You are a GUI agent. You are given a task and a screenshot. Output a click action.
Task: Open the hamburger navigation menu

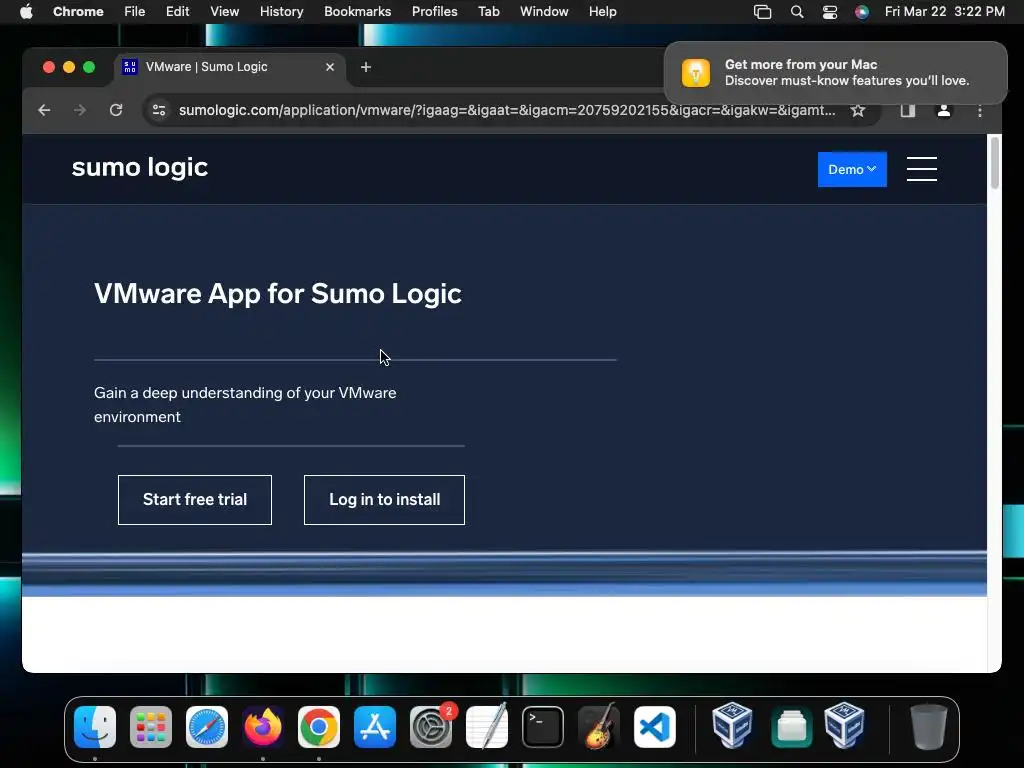click(x=921, y=169)
